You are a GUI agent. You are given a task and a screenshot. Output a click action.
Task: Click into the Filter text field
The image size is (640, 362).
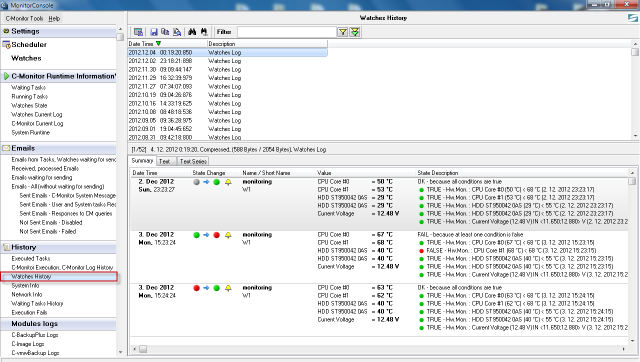pos(287,32)
